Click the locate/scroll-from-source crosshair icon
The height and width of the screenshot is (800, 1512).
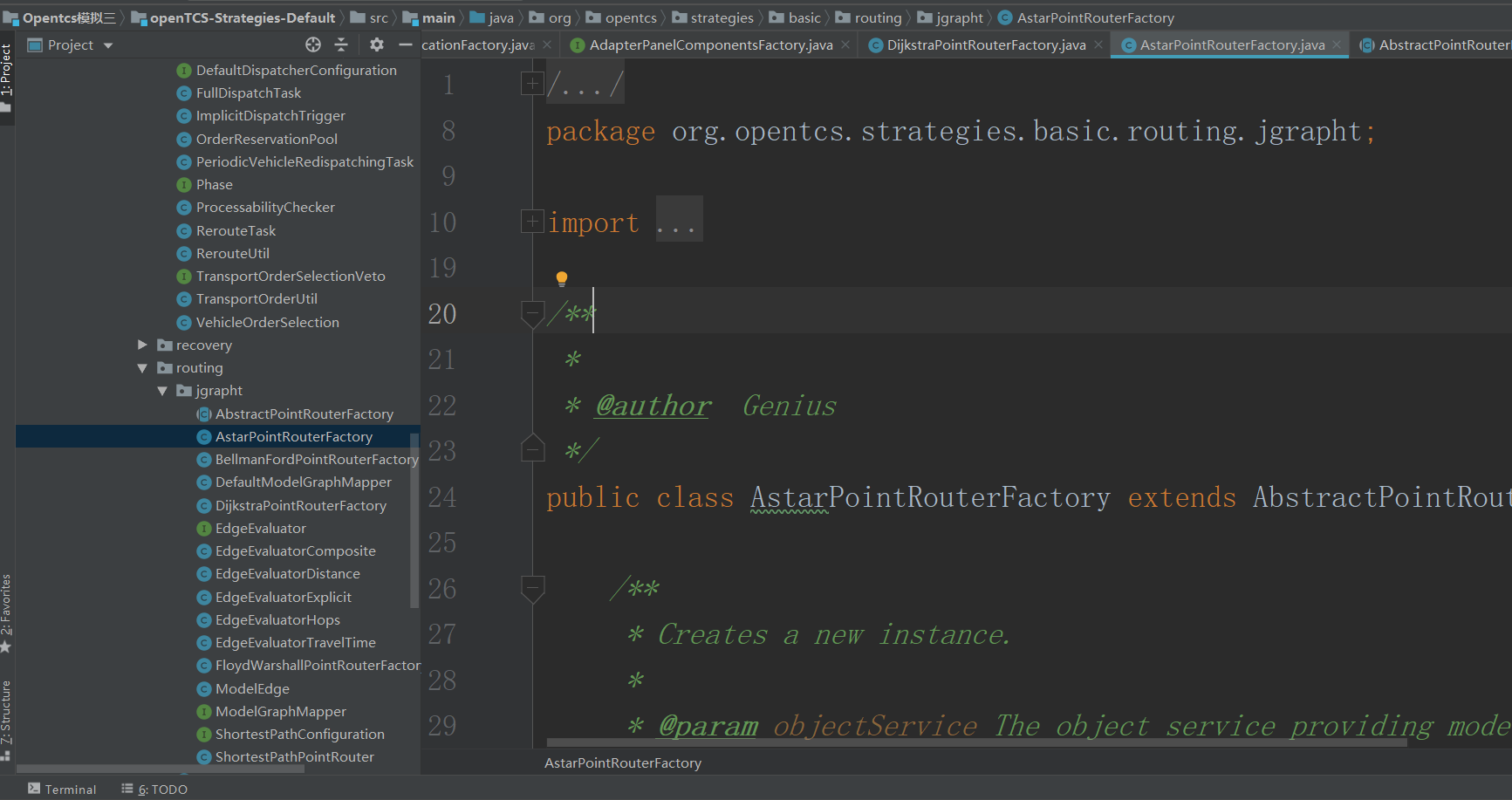[313, 44]
